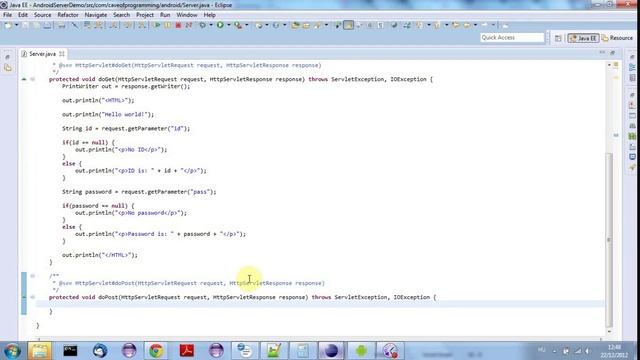Screen dimensions: 640x360
Task: Click the Run External Tools icon
Action: 238,25
